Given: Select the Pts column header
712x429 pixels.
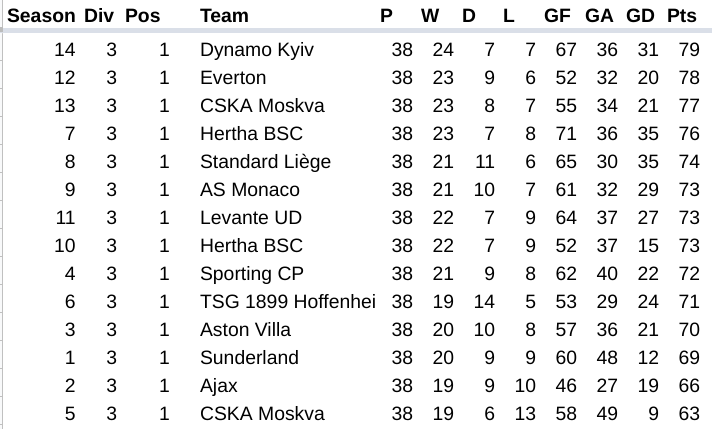Looking at the screenshot, I should point(682,16).
